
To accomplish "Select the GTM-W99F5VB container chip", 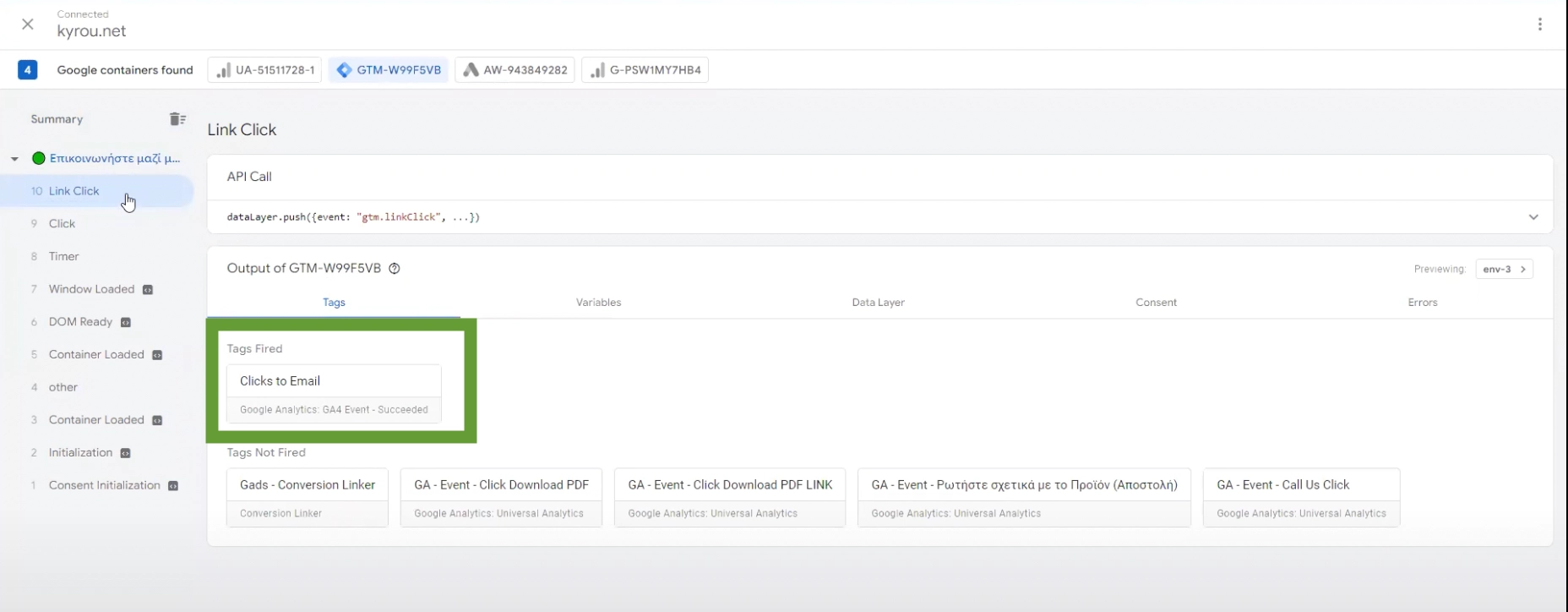I will [x=389, y=70].
